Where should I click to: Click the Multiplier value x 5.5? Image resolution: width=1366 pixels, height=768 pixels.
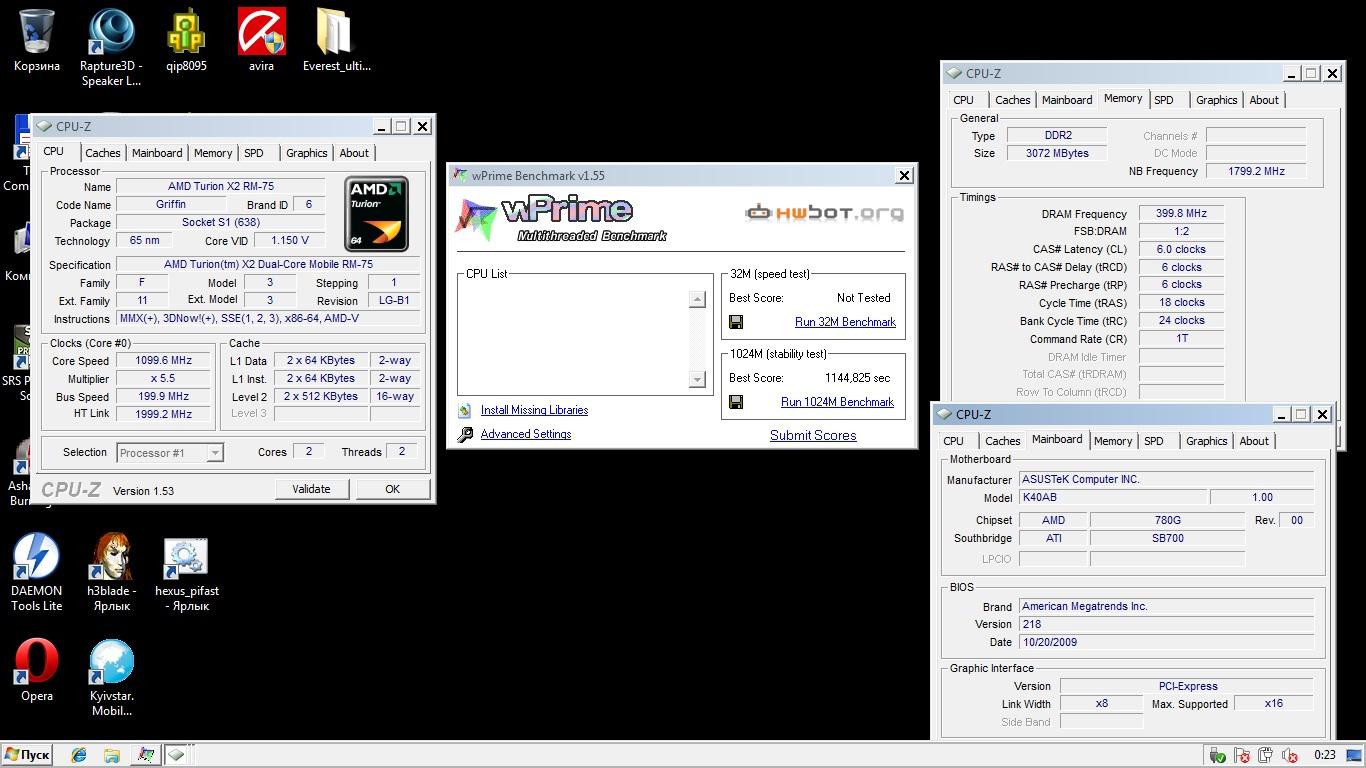164,379
